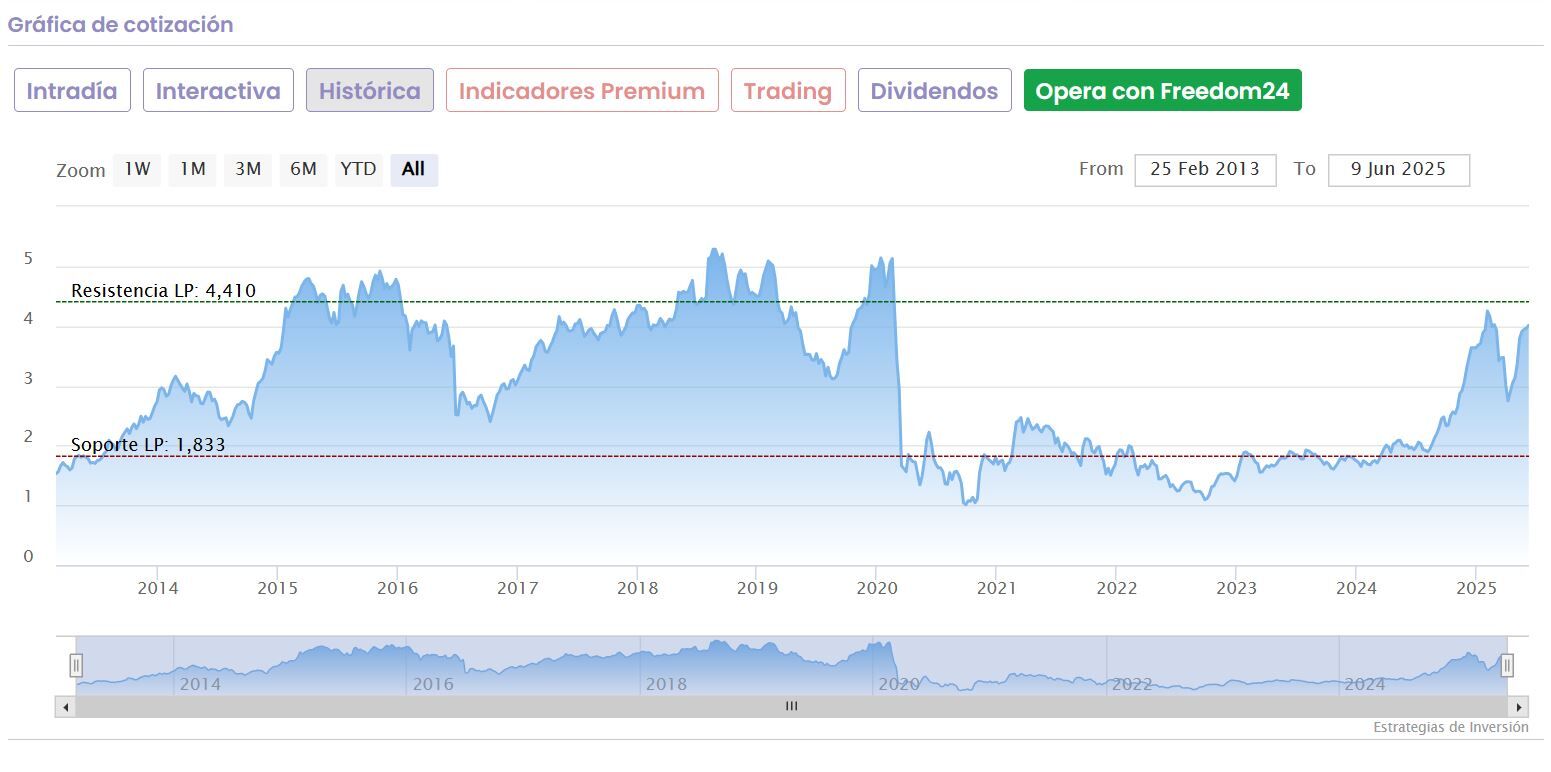Click the To date field
The image size is (1551, 772).
tap(1398, 170)
